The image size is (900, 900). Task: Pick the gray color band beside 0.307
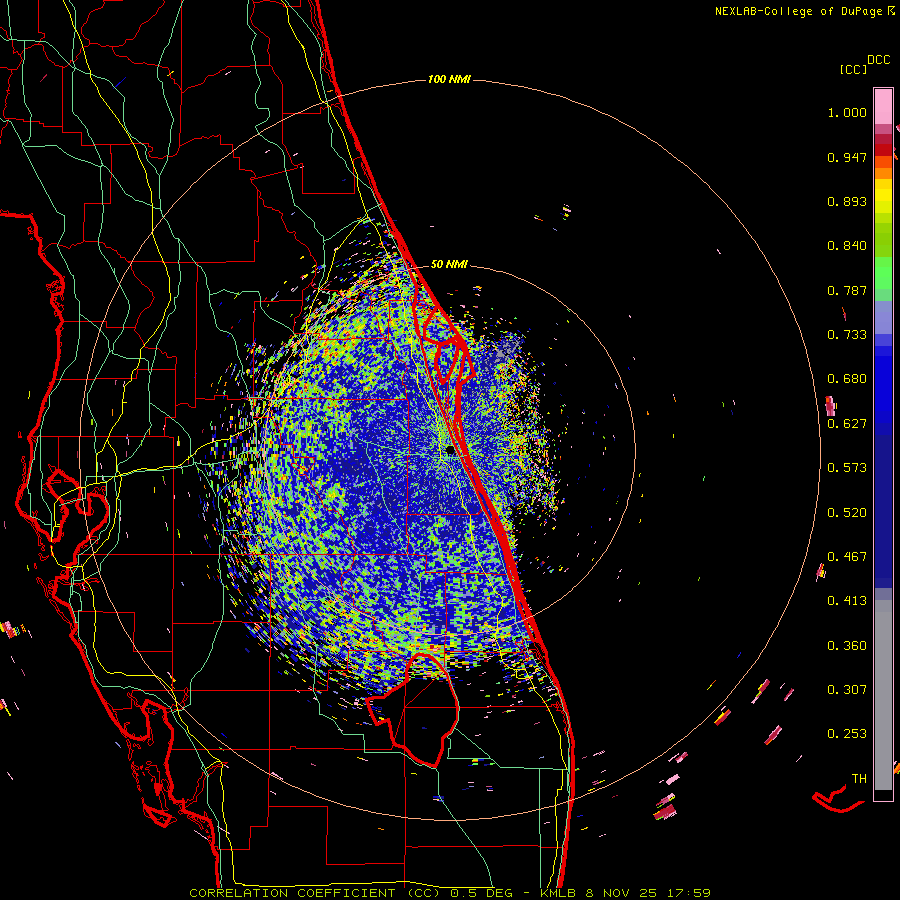click(x=883, y=695)
